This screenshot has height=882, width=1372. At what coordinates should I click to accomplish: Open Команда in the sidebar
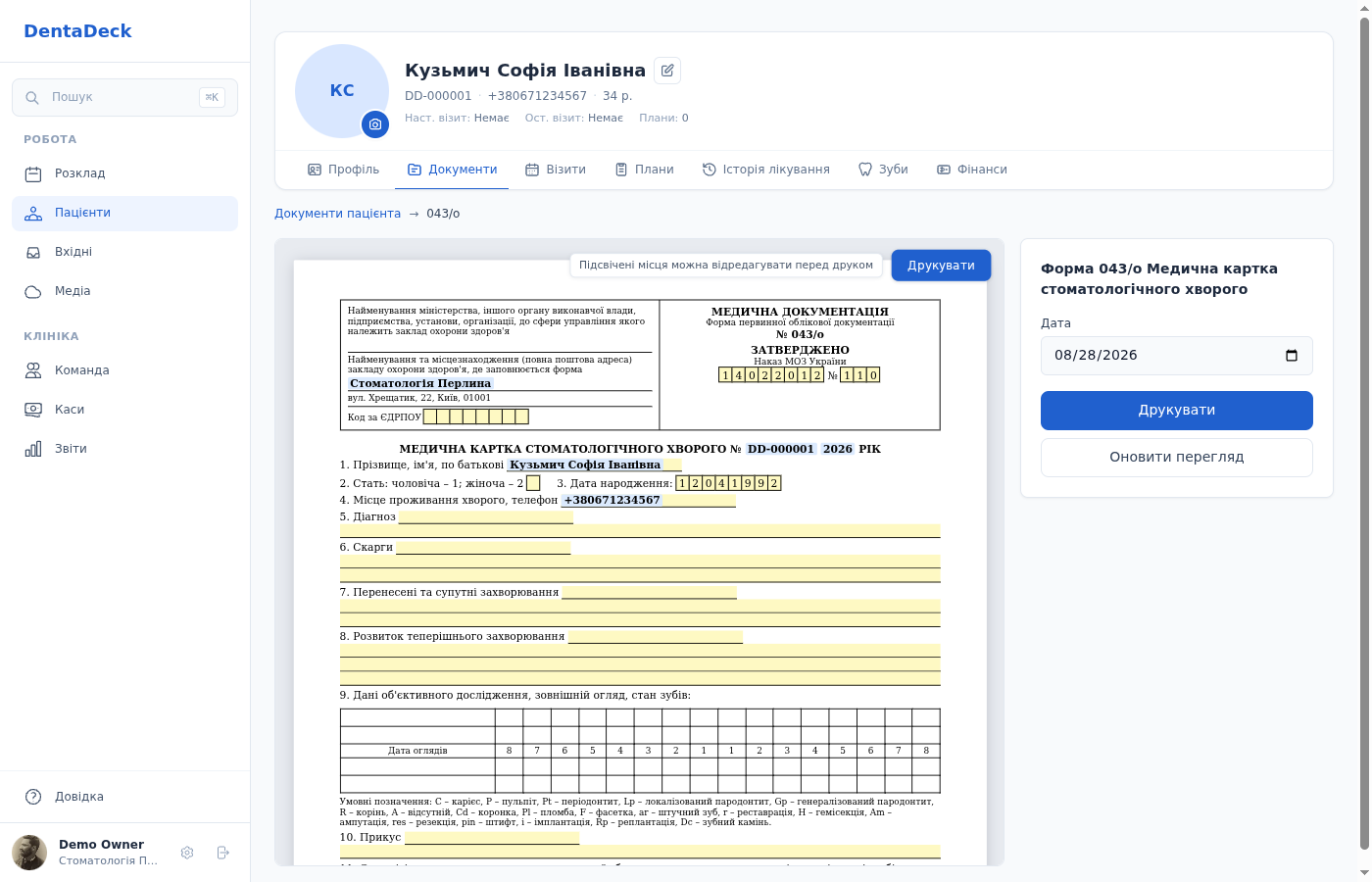pyautogui.click(x=124, y=370)
